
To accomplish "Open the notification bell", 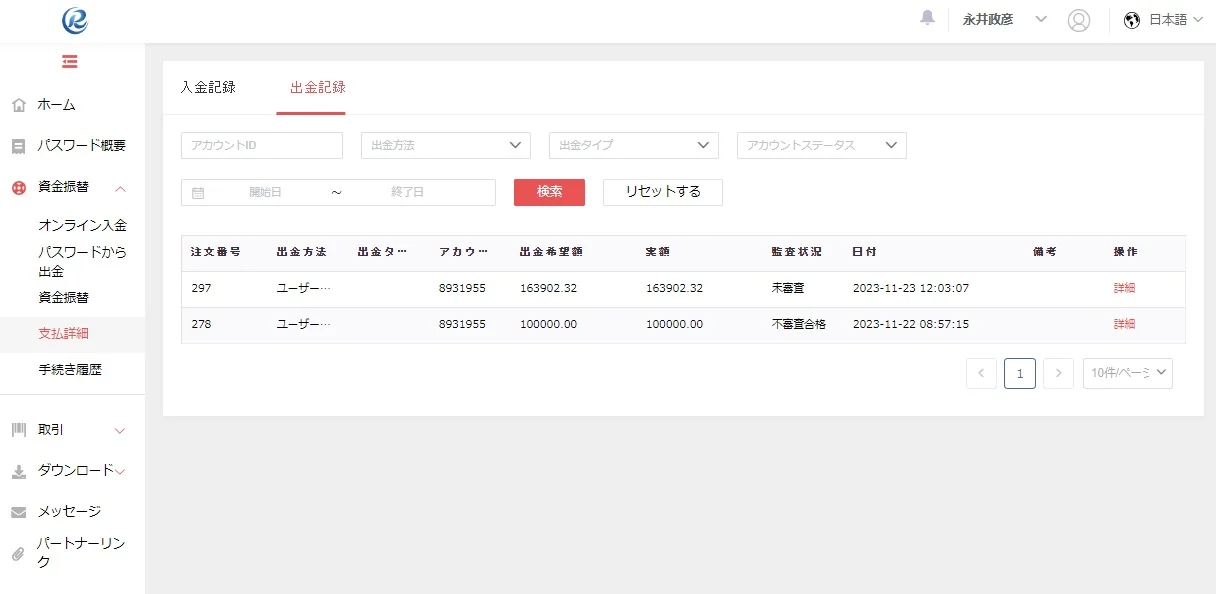I will (x=926, y=17).
